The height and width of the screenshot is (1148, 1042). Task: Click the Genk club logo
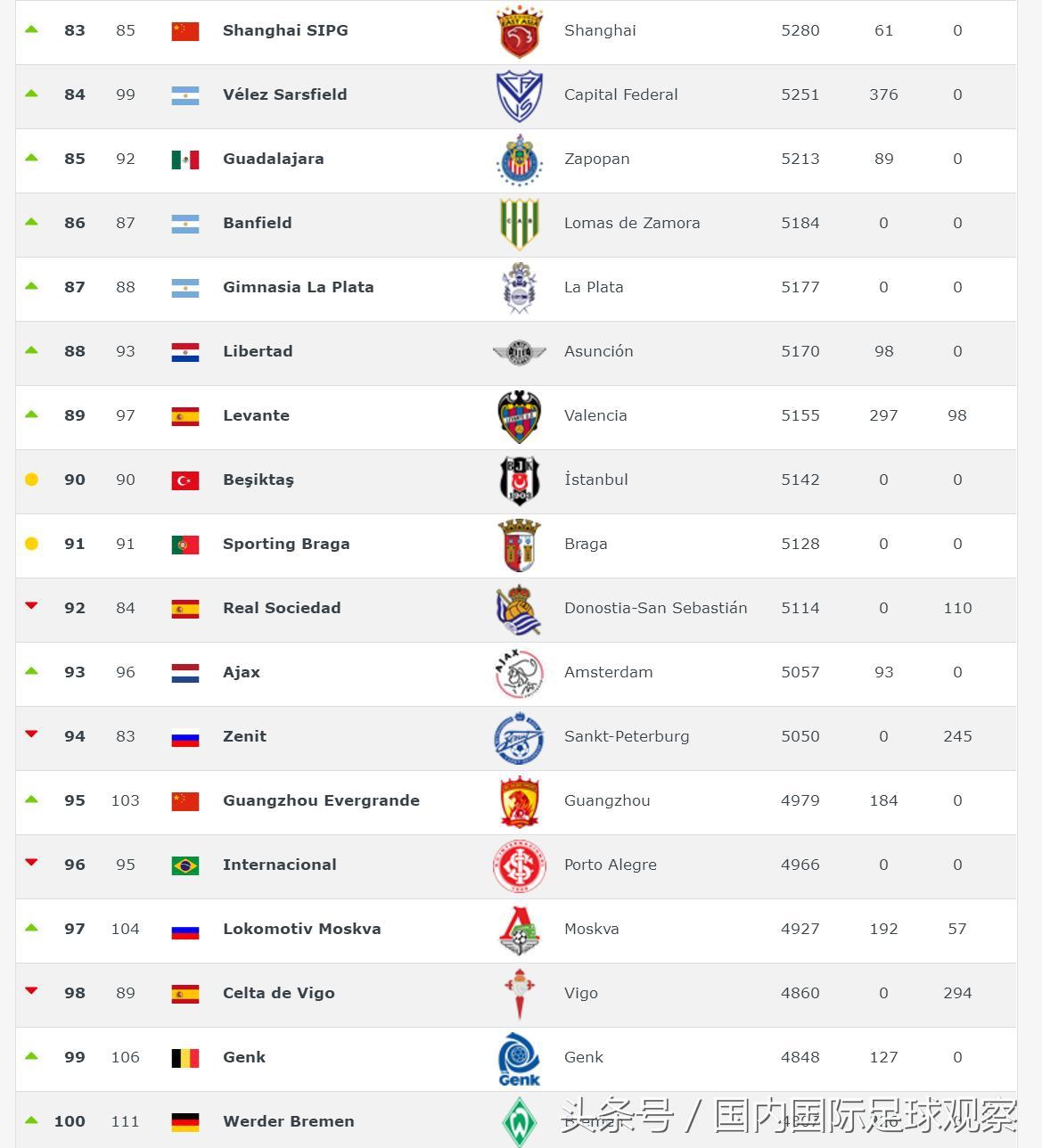pos(520,1058)
